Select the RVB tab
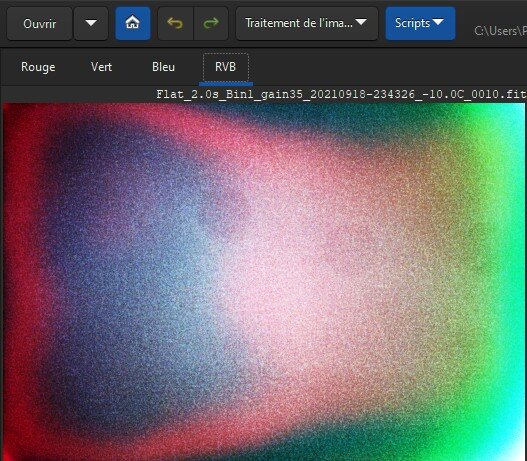This screenshot has height=461, width=527. coord(226,67)
